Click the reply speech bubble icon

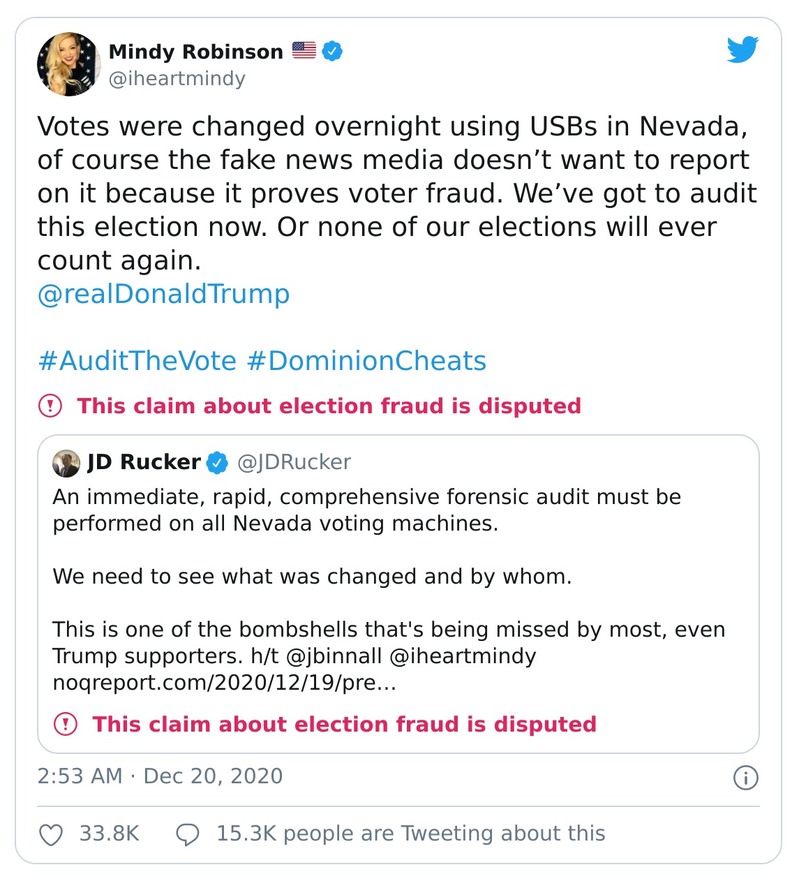tap(187, 832)
